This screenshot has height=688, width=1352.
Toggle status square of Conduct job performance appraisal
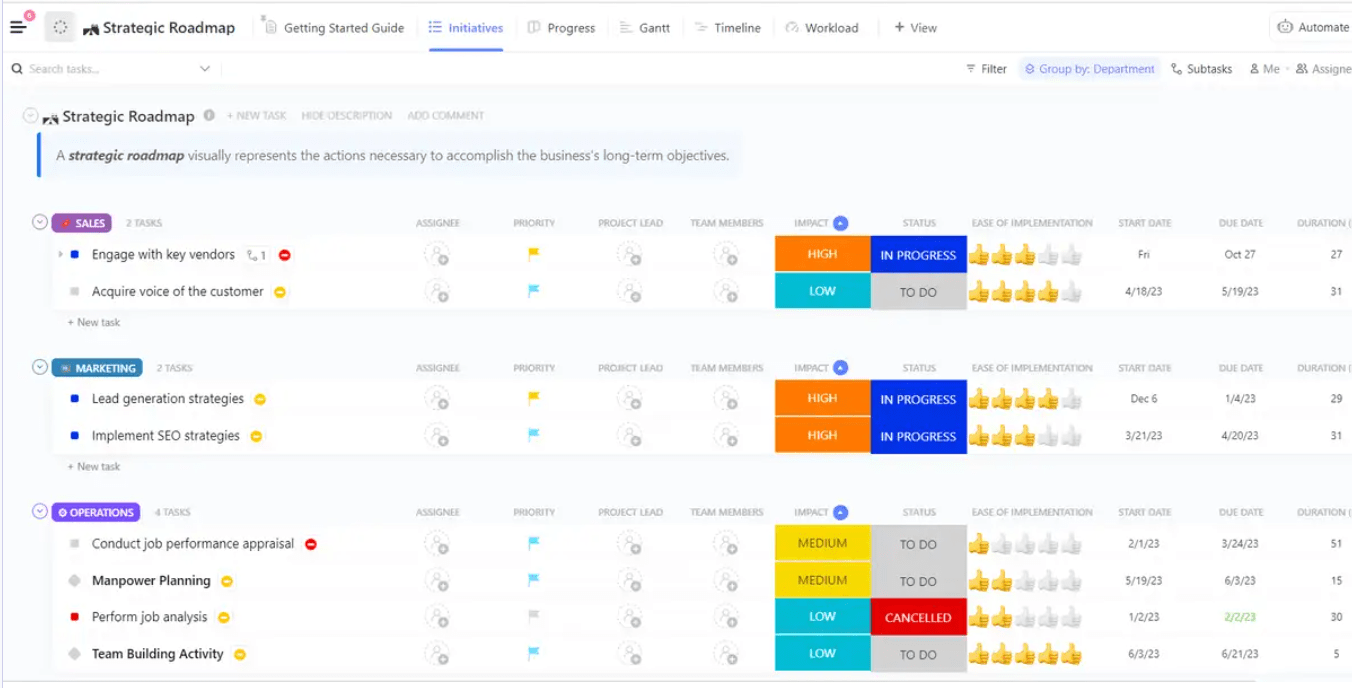[x=75, y=544]
